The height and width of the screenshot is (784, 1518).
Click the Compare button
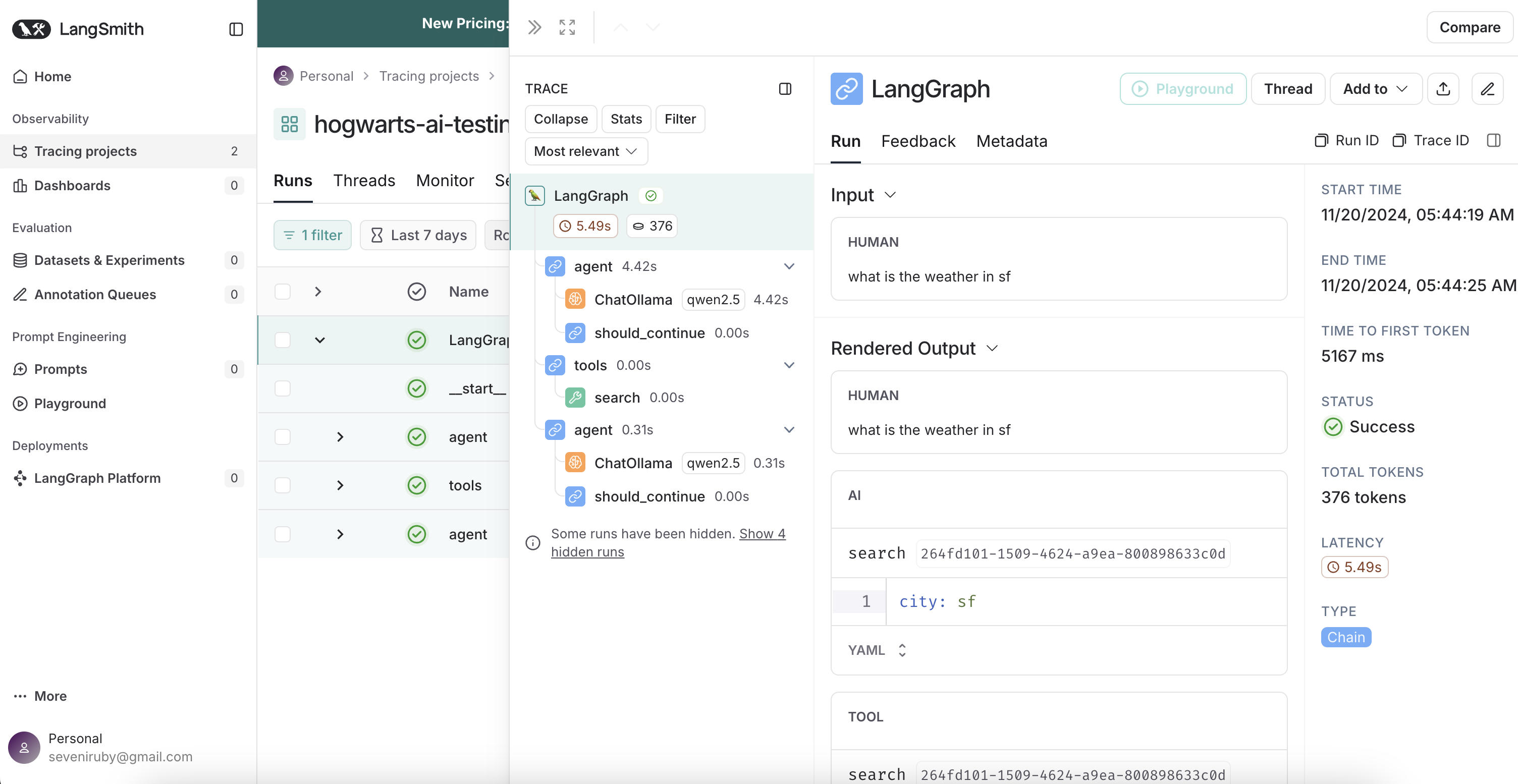point(1469,28)
